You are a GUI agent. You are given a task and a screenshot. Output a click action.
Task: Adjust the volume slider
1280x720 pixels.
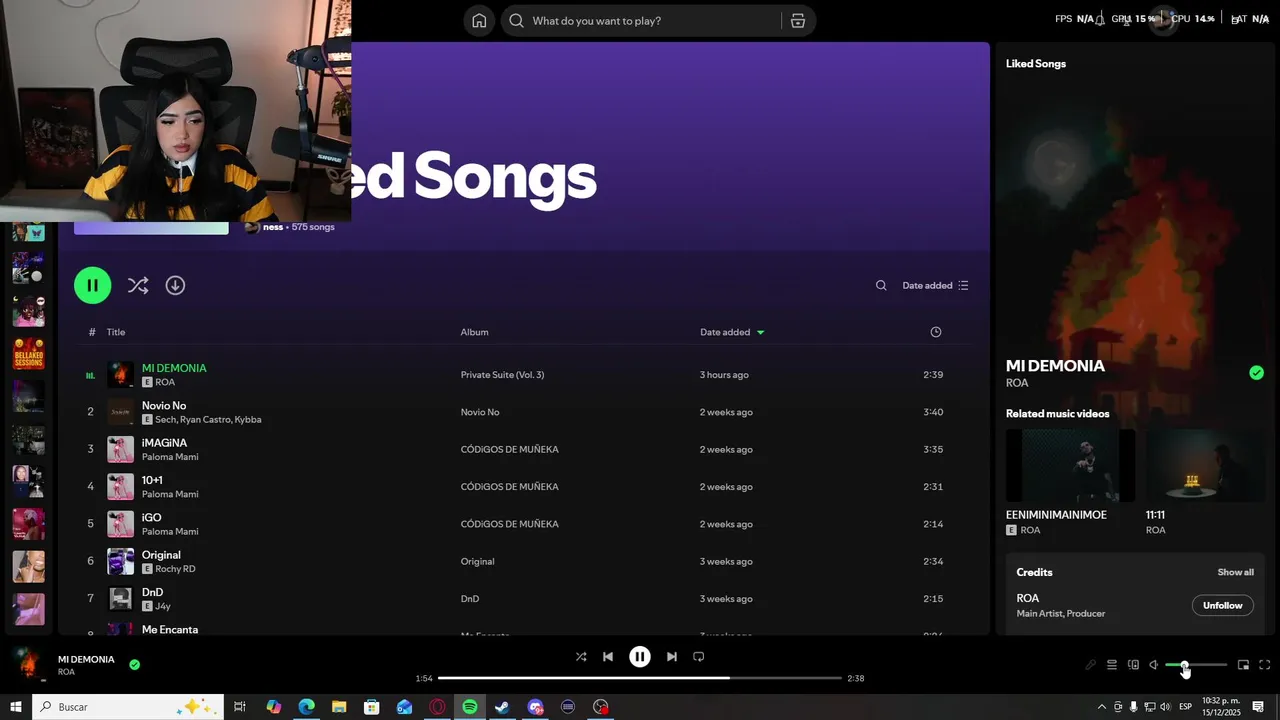point(1196,665)
